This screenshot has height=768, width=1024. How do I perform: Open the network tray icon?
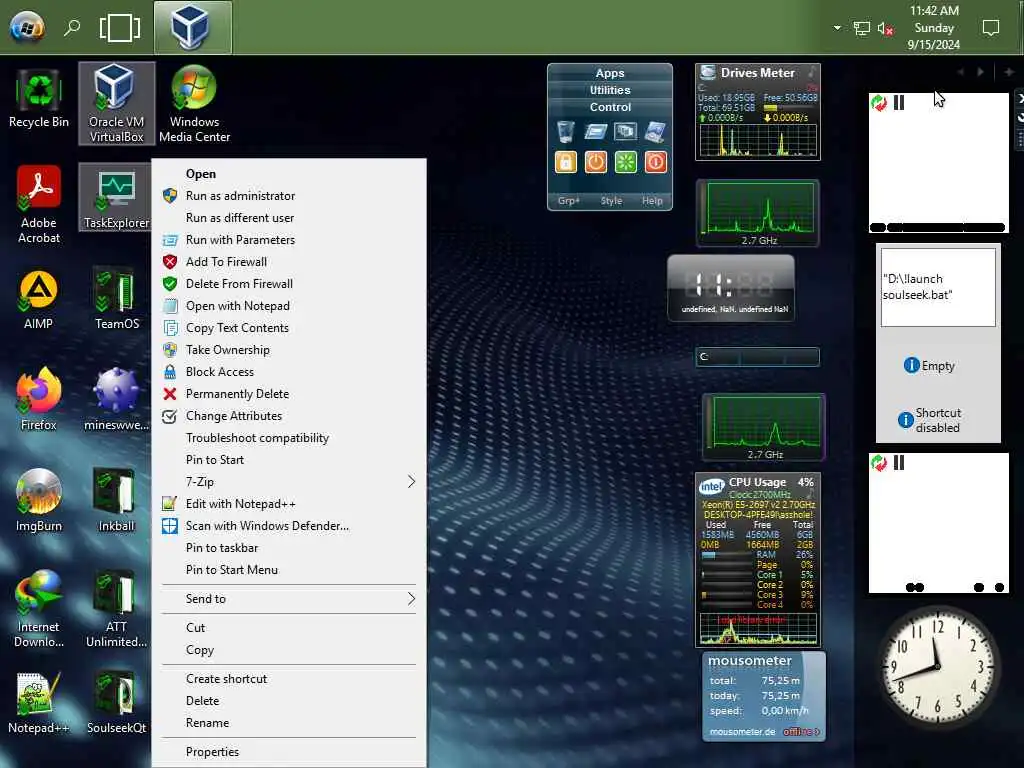pyautogui.click(x=861, y=28)
